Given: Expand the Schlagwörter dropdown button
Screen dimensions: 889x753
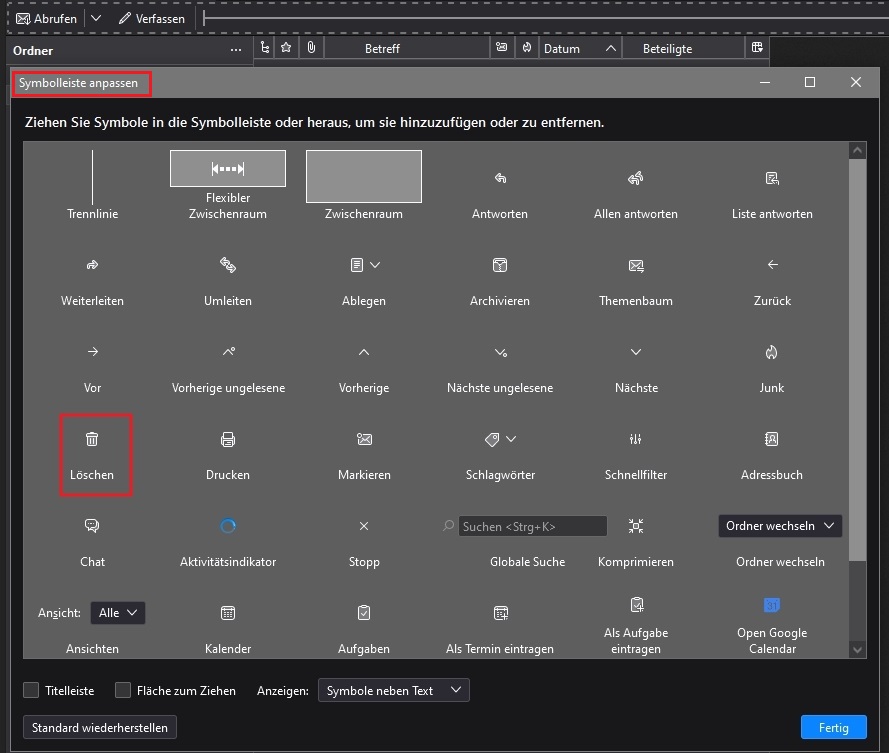Looking at the screenshot, I should (501, 439).
